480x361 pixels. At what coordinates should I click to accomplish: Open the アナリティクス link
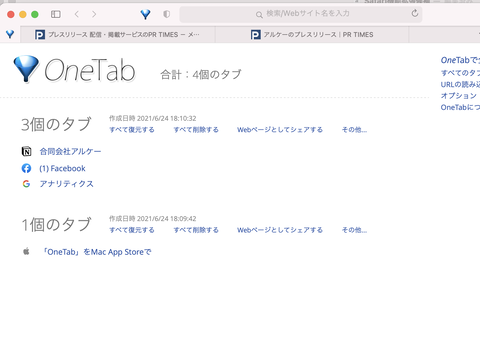67,184
